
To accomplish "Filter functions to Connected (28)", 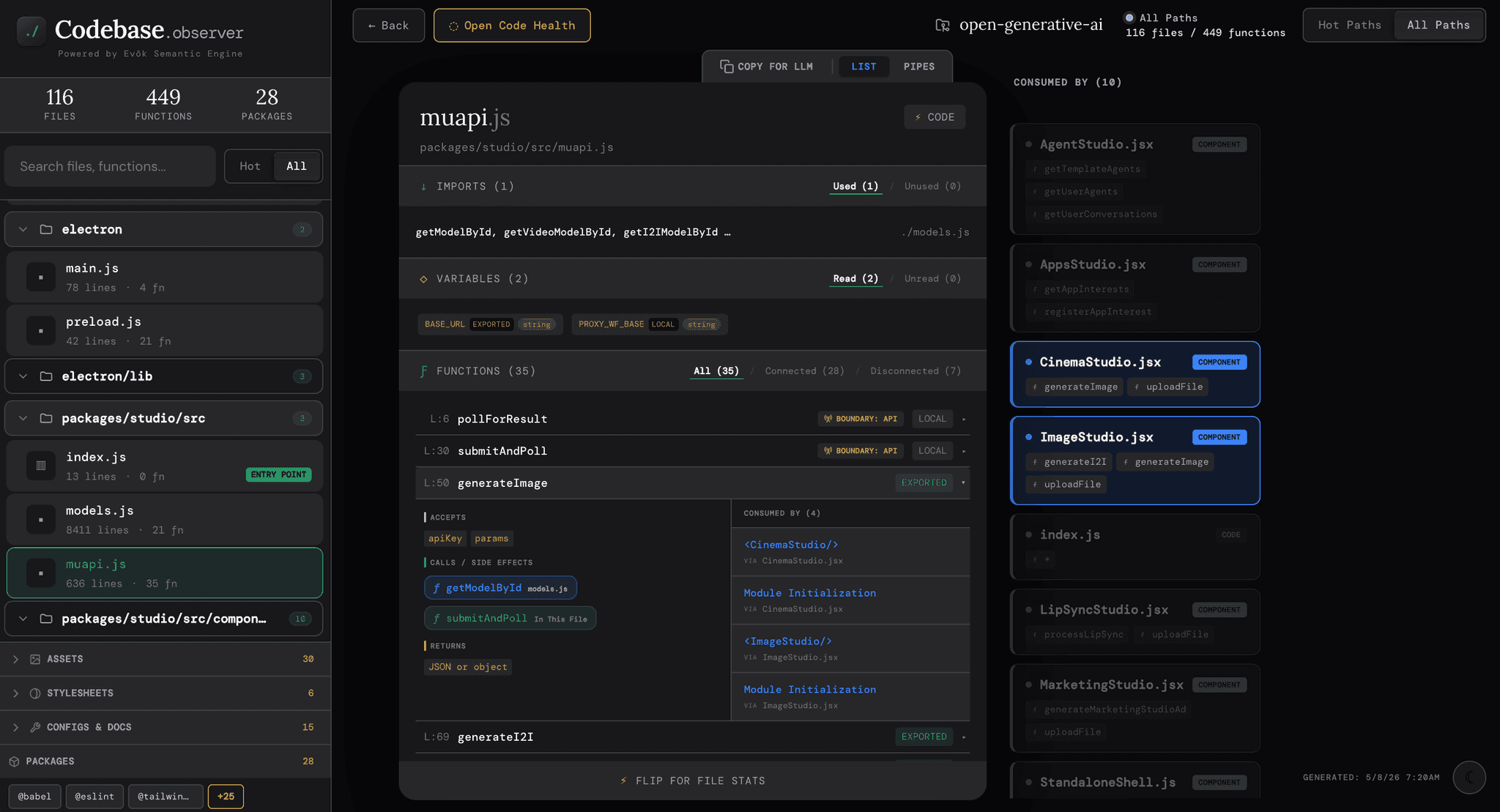I will click(x=804, y=371).
